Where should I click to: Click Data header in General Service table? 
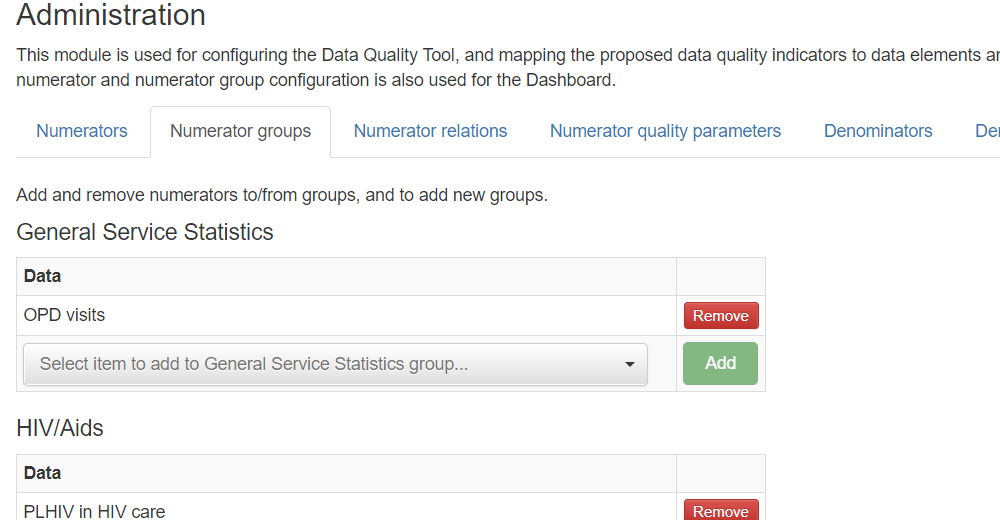(x=42, y=276)
